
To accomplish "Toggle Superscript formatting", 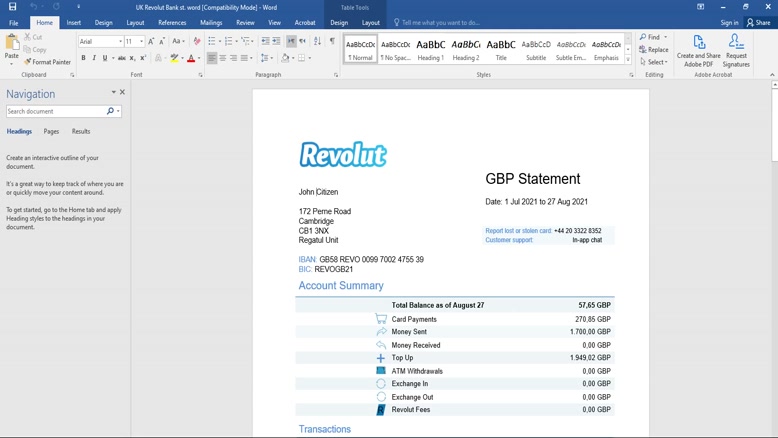I will 143,58.
